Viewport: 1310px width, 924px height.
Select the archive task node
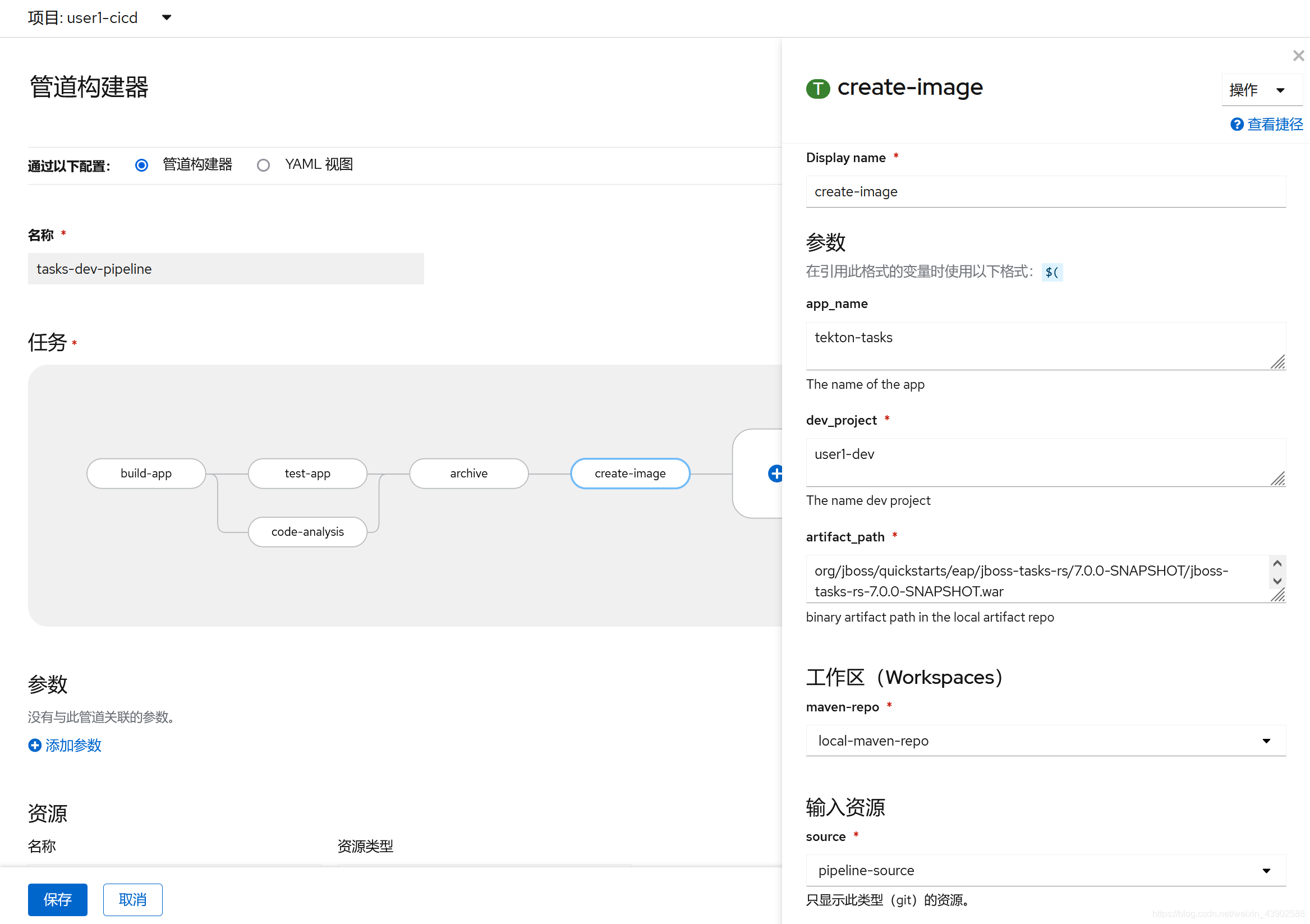(468, 473)
